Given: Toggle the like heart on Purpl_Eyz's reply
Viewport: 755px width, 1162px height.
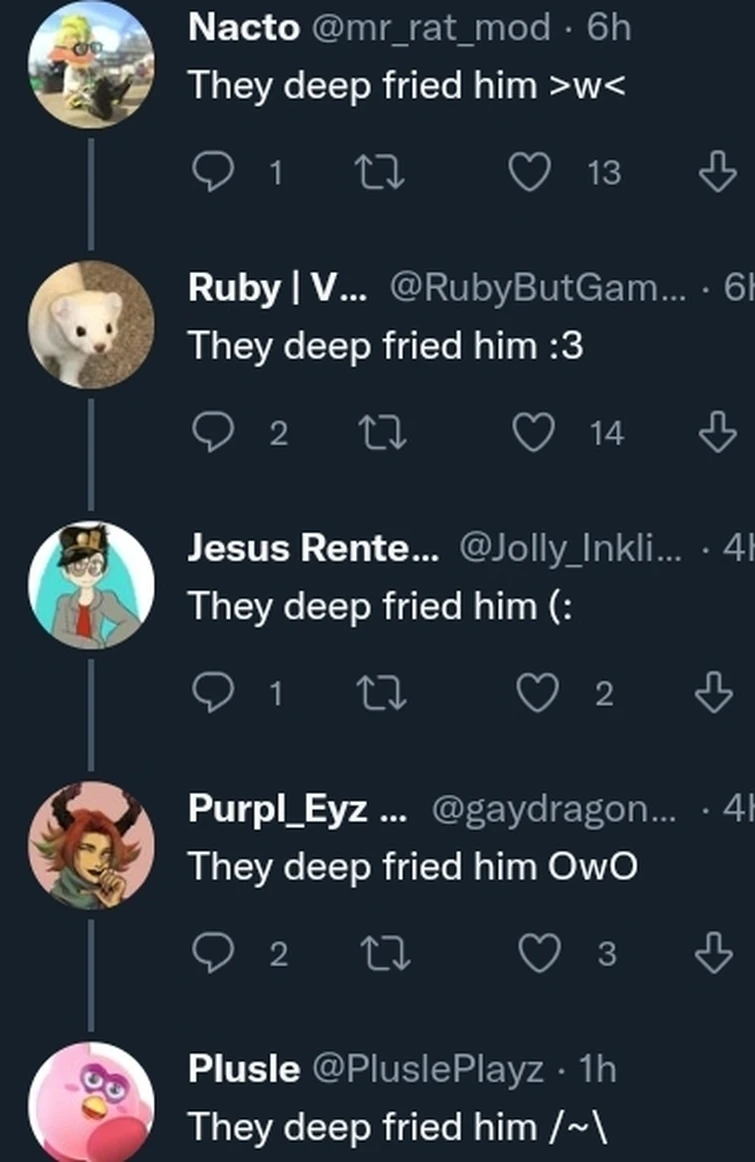Looking at the screenshot, I should (x=538, y=952).
